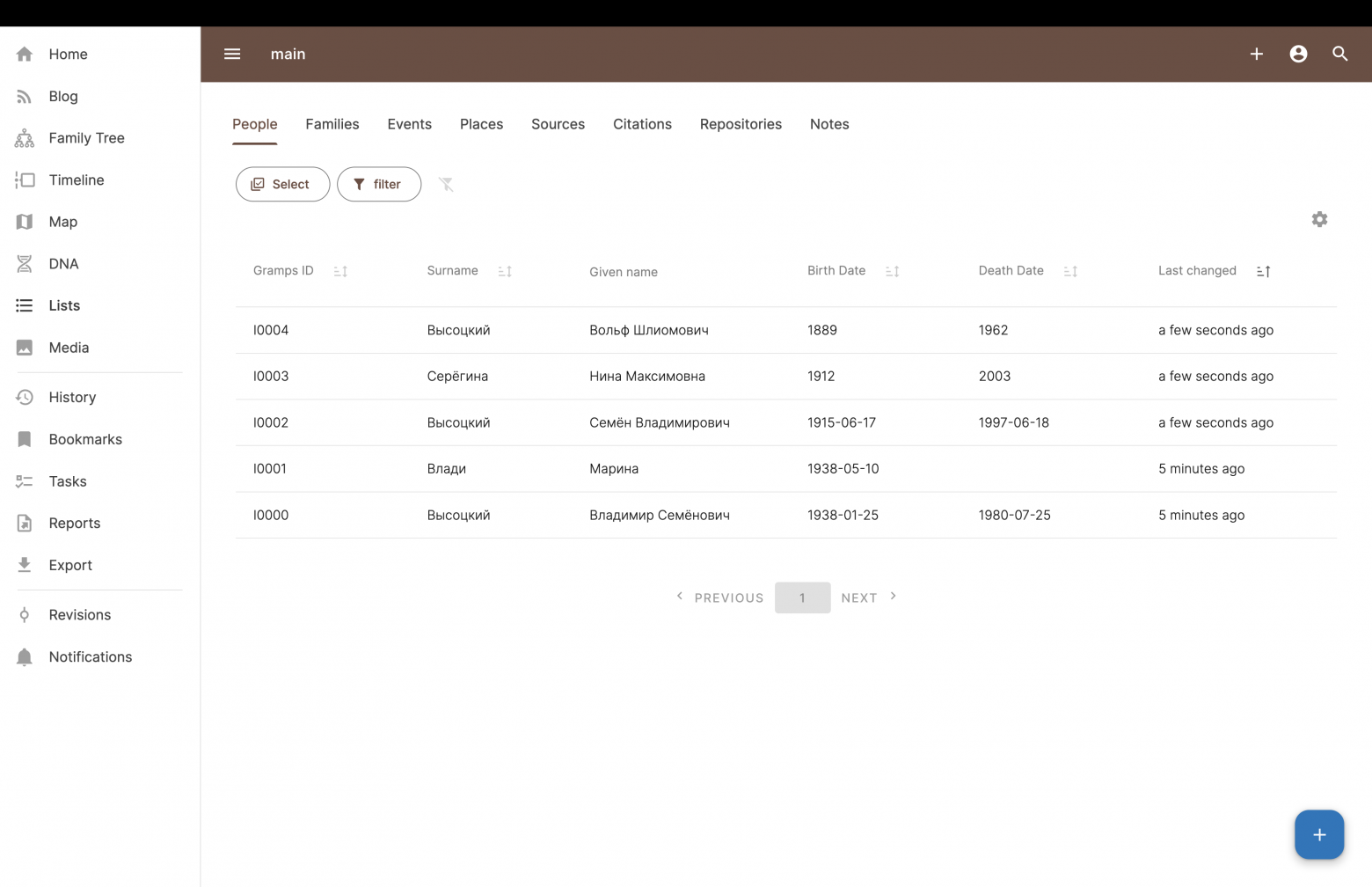
Task: Click the Bookmarks icon
Action: pyautogui.click(x=25, y=439)
